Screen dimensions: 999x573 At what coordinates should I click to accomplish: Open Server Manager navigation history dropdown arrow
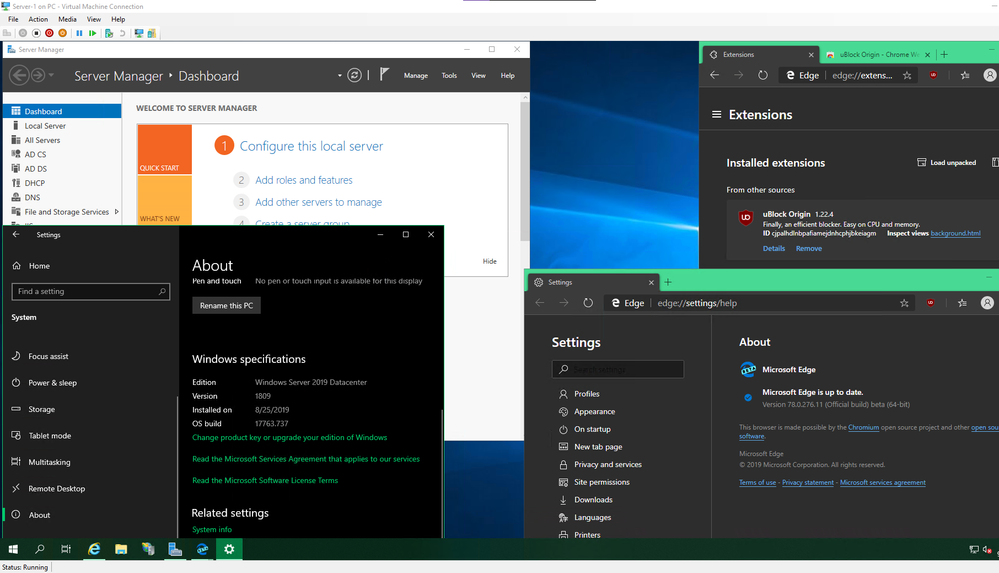(51, 75)
